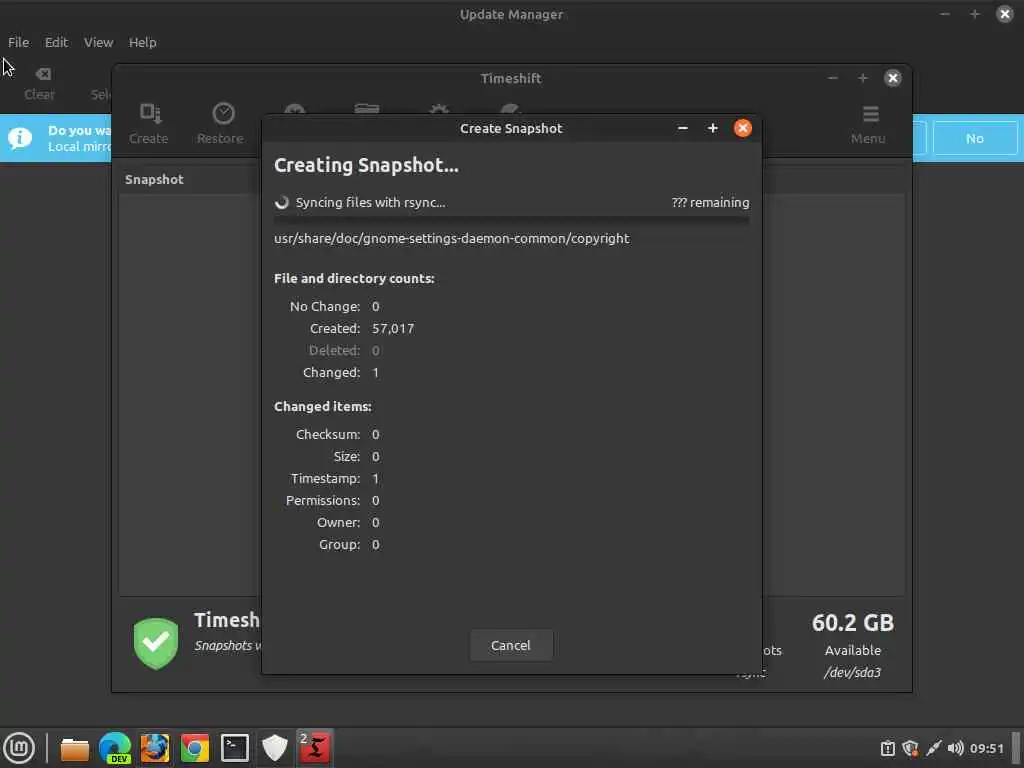Viewport: 1024px width, 768px height.
Task: Open the View menu in Update Manager
Action: coord(98,42)
